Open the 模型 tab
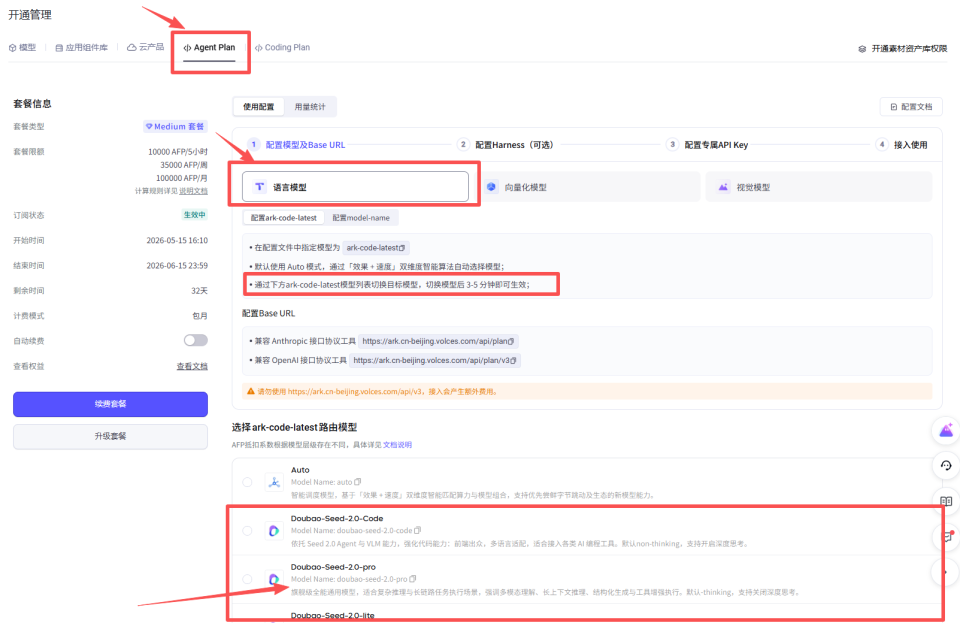This screenshot has height=623, width=960. coord(22,47)
